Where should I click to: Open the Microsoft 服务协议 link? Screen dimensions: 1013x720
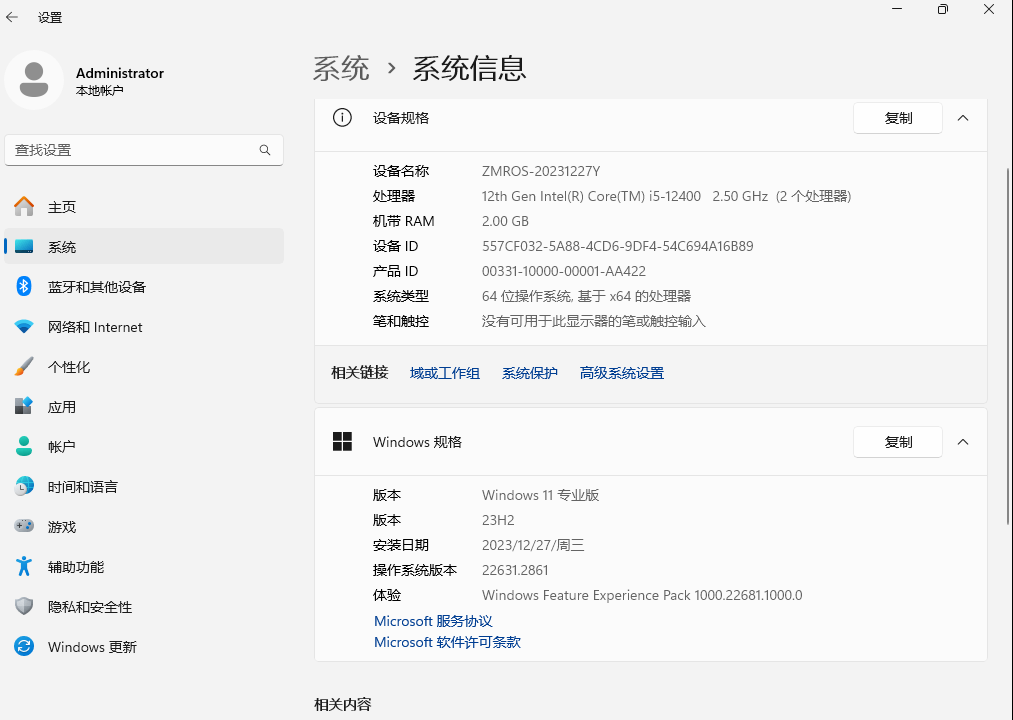pos(433,621)
